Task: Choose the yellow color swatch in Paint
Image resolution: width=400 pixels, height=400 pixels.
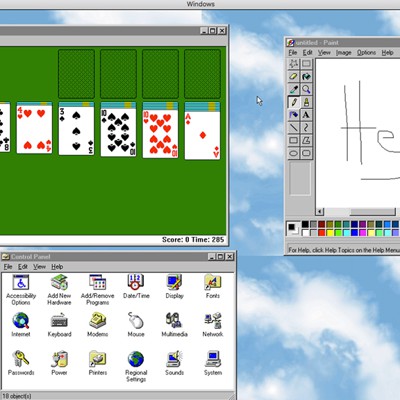Action: coord(330,232)
